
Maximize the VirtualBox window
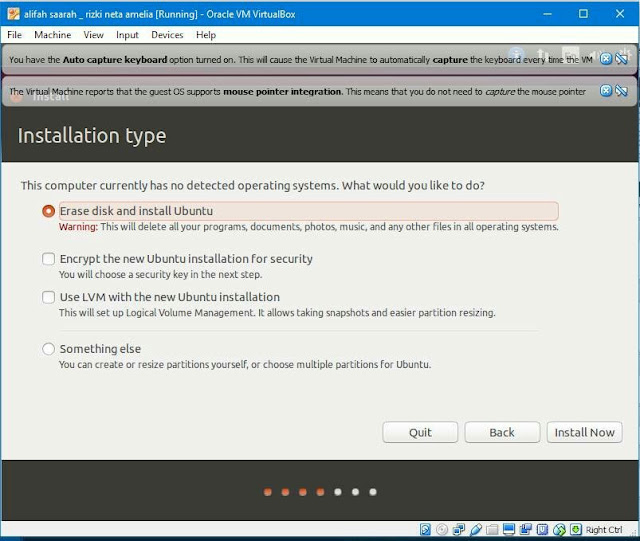coord(584,14)
